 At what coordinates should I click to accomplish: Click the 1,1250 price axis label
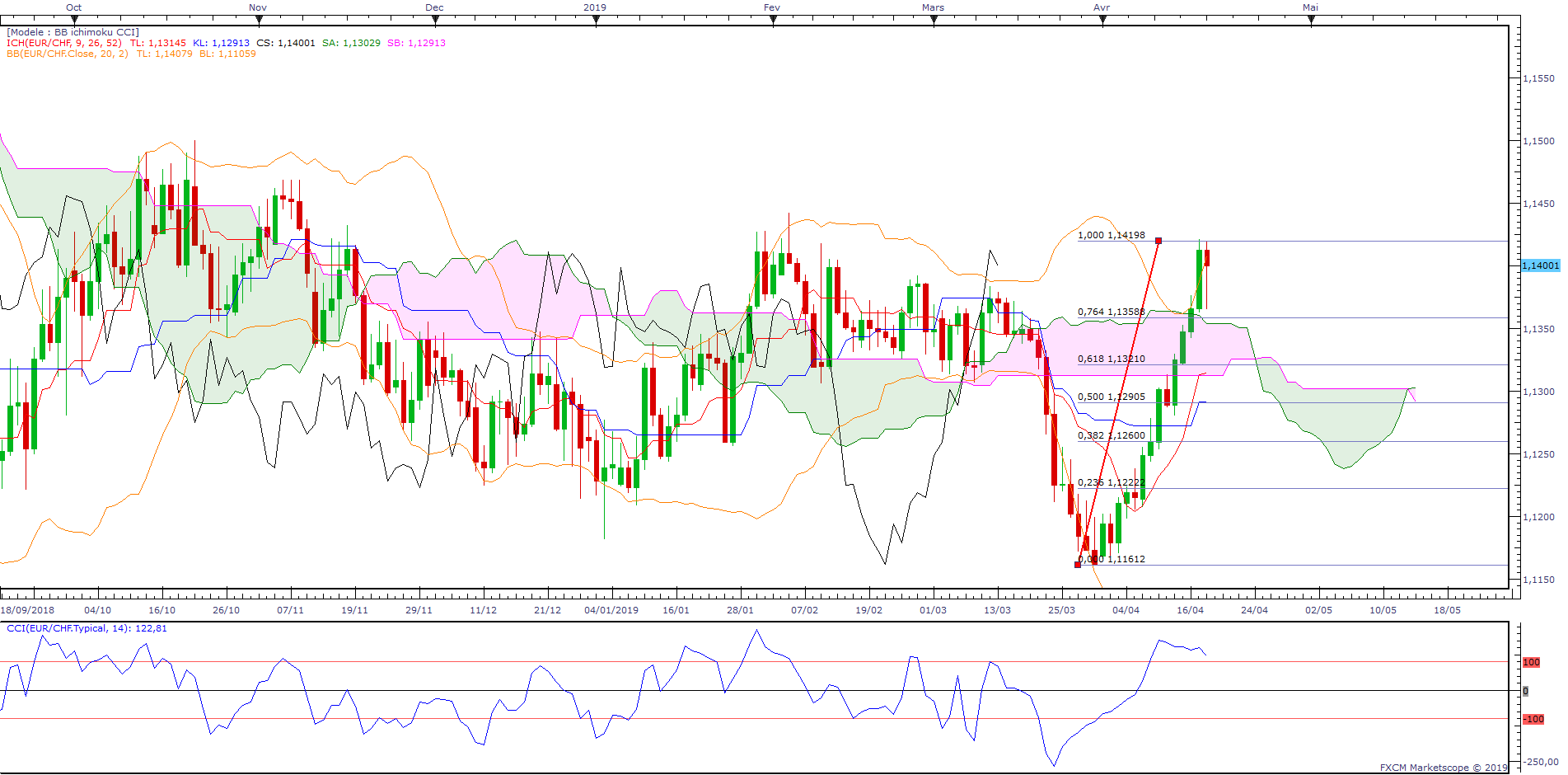[1538, 454]
